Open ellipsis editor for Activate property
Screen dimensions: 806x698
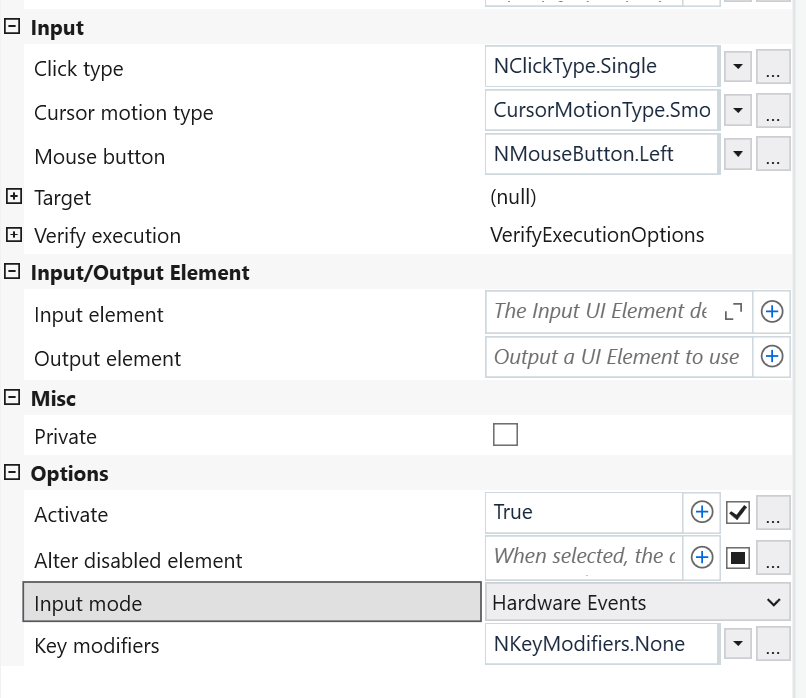[771, 514]
